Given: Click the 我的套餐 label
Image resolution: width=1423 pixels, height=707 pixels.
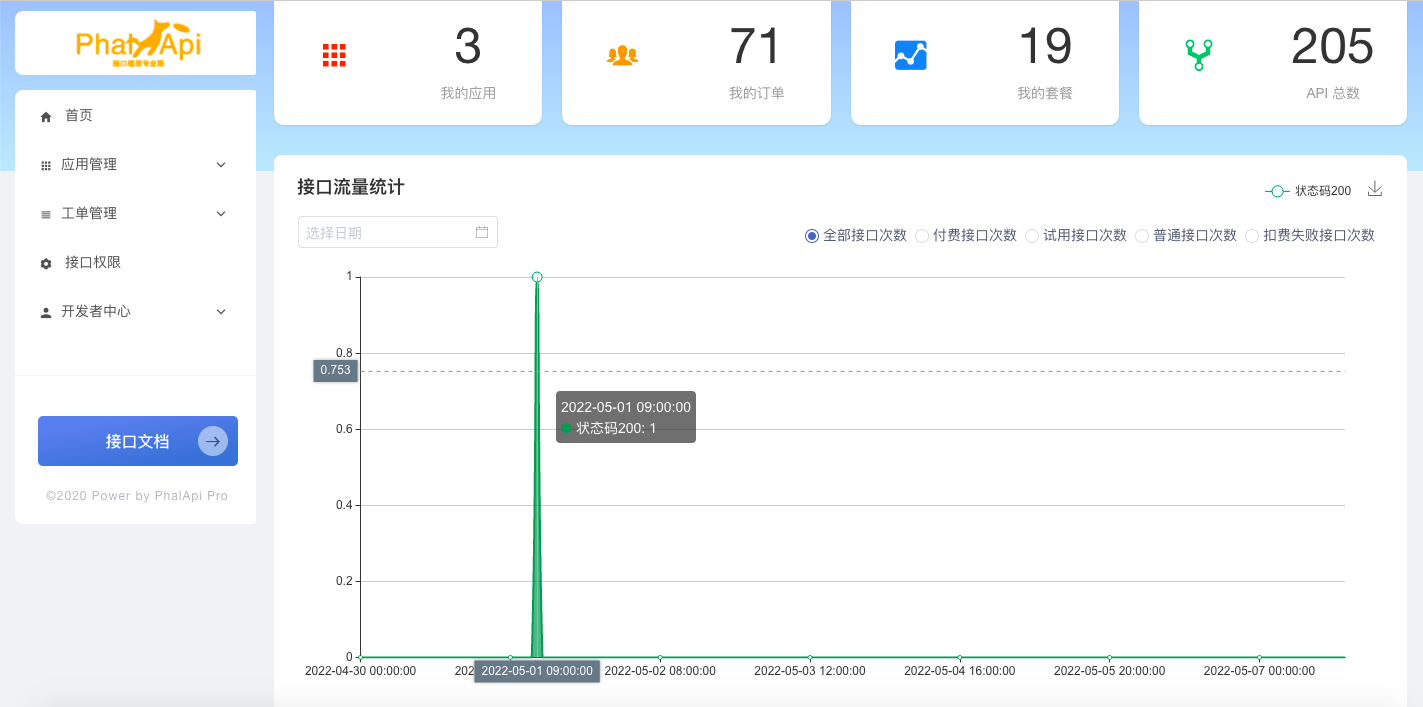Looking at the screenshot, I should coord(1045,93).
